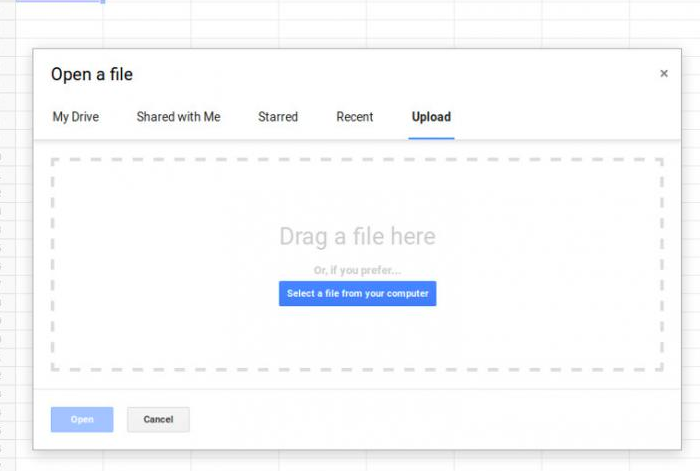Image resolution: width=700 pixels, height=471 pixels.
Task: Click the active Upload tab
Action: tap(431, 117)
